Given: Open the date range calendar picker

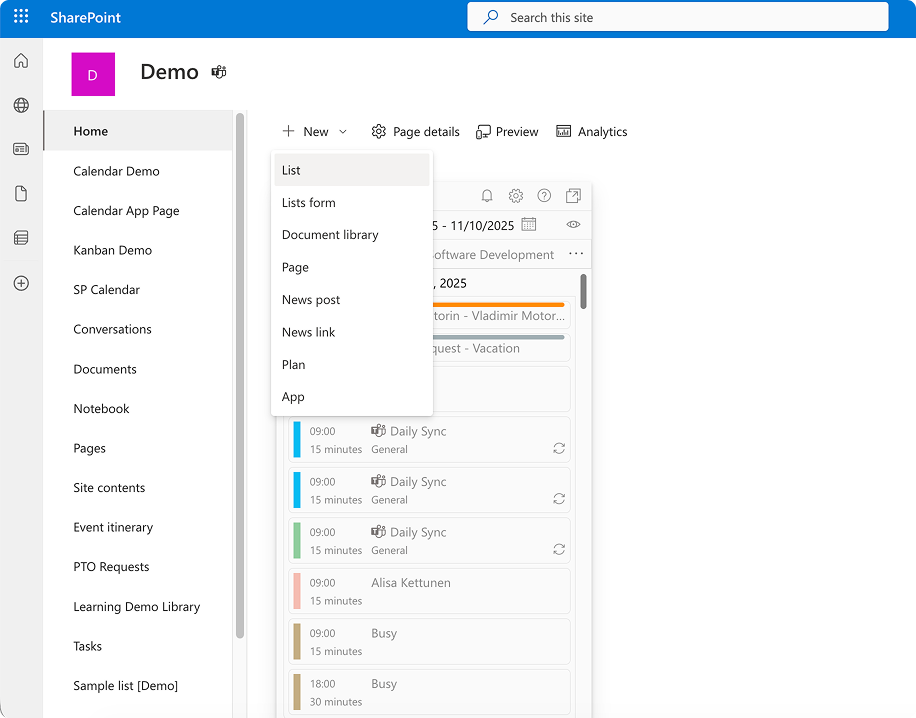Looking at the screenshot, I should 527,225.
